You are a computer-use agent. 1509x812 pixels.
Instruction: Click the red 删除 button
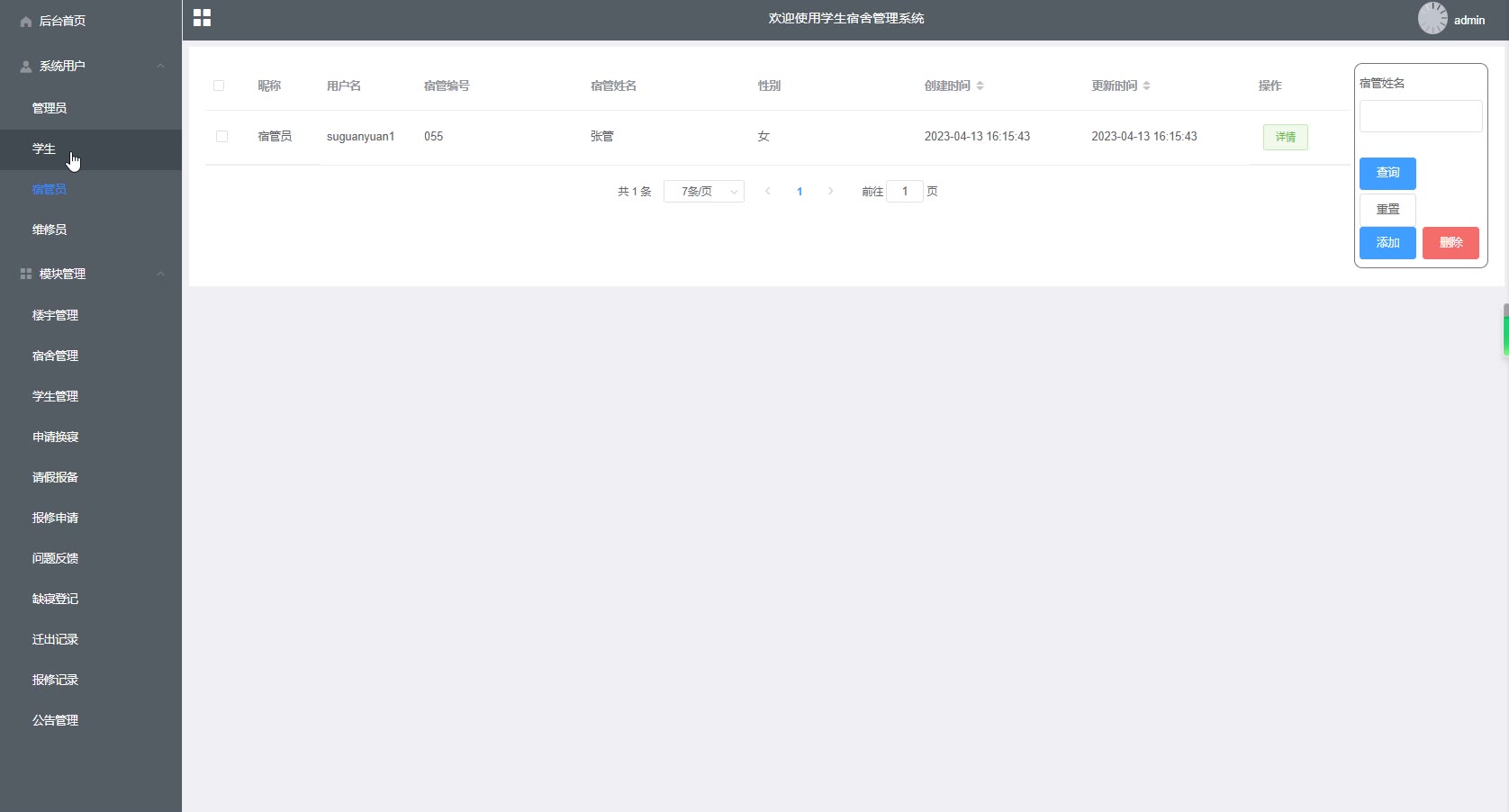click(1450, 243)
